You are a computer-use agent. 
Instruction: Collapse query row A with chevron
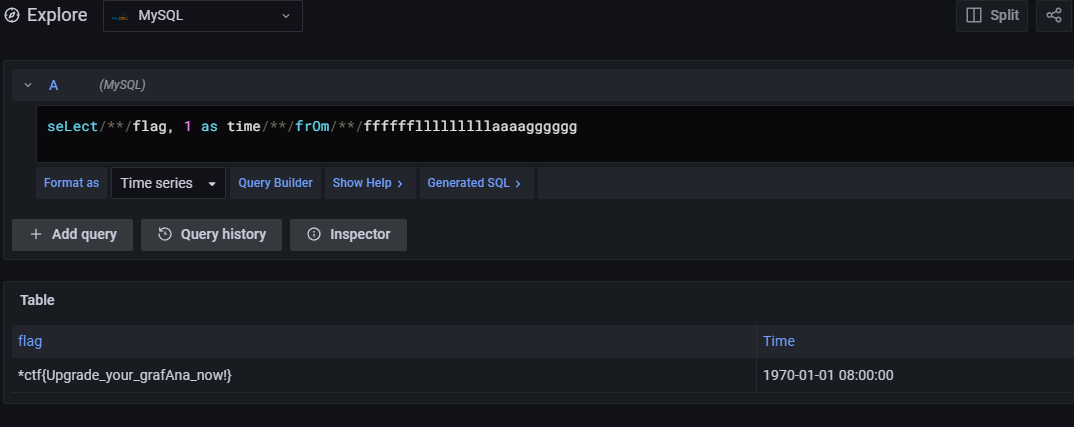pyautogui.click(x=28, y=86)
